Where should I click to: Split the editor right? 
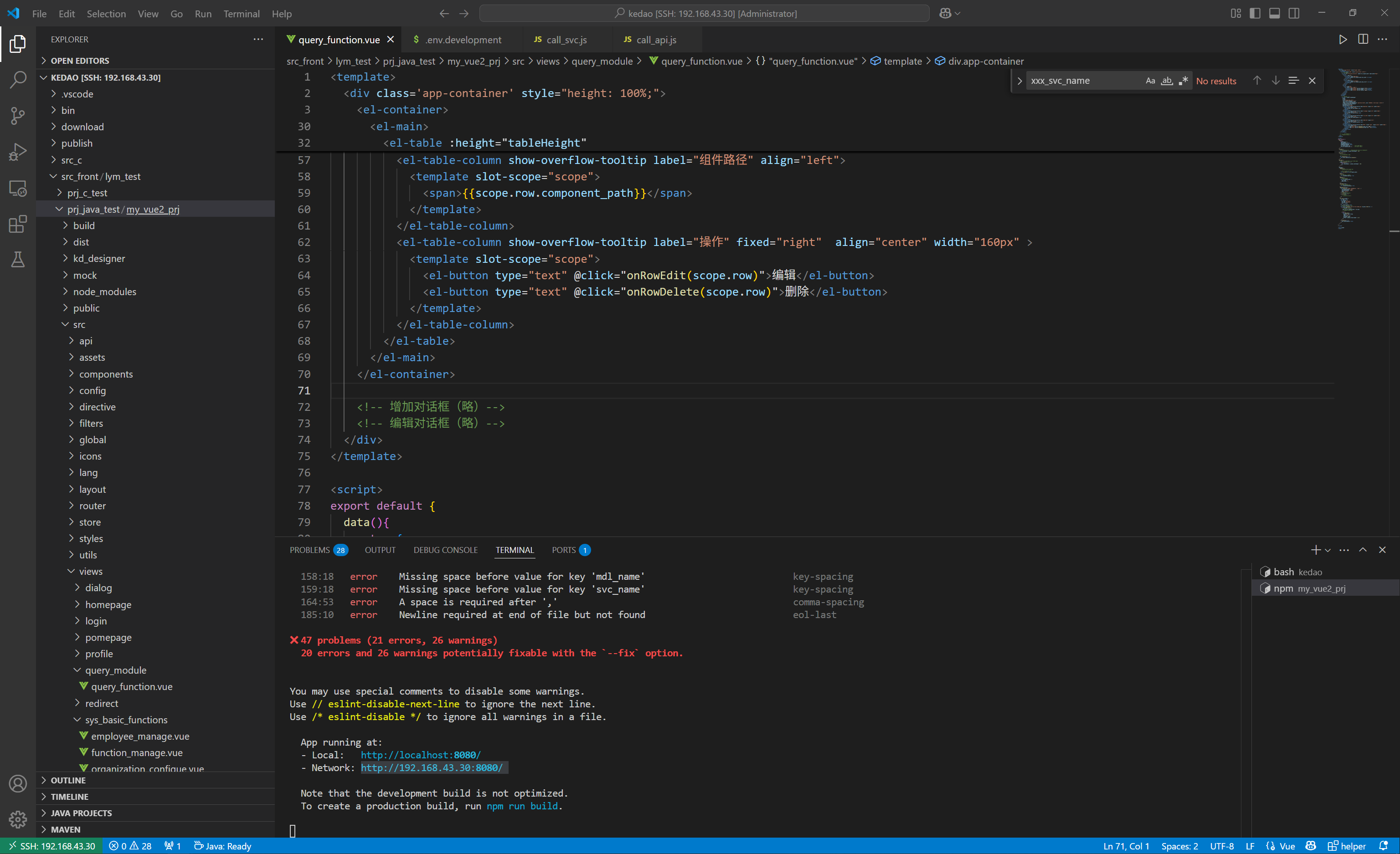1363,39
